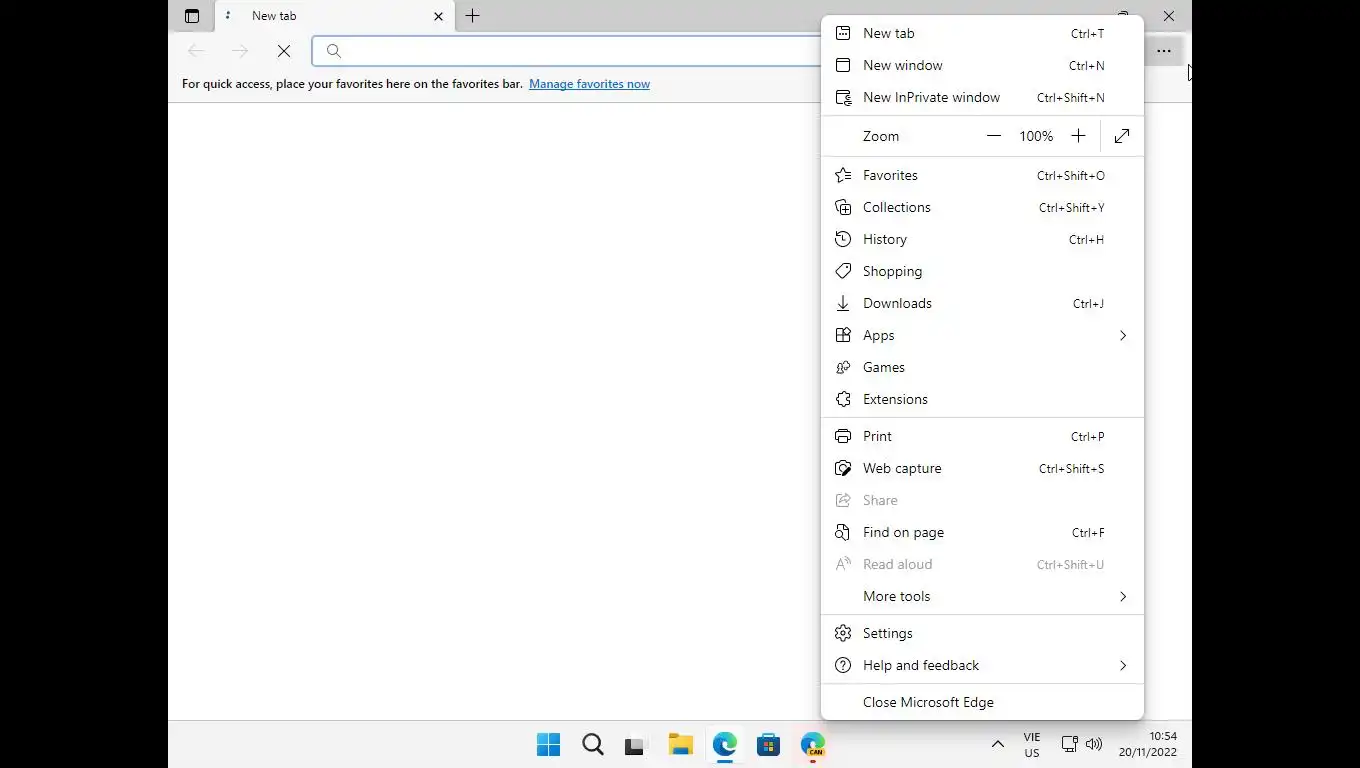Viewport: 1360px width, 768px height.
Task: Click the Print printer icon
Action: (x=843, y=436)
